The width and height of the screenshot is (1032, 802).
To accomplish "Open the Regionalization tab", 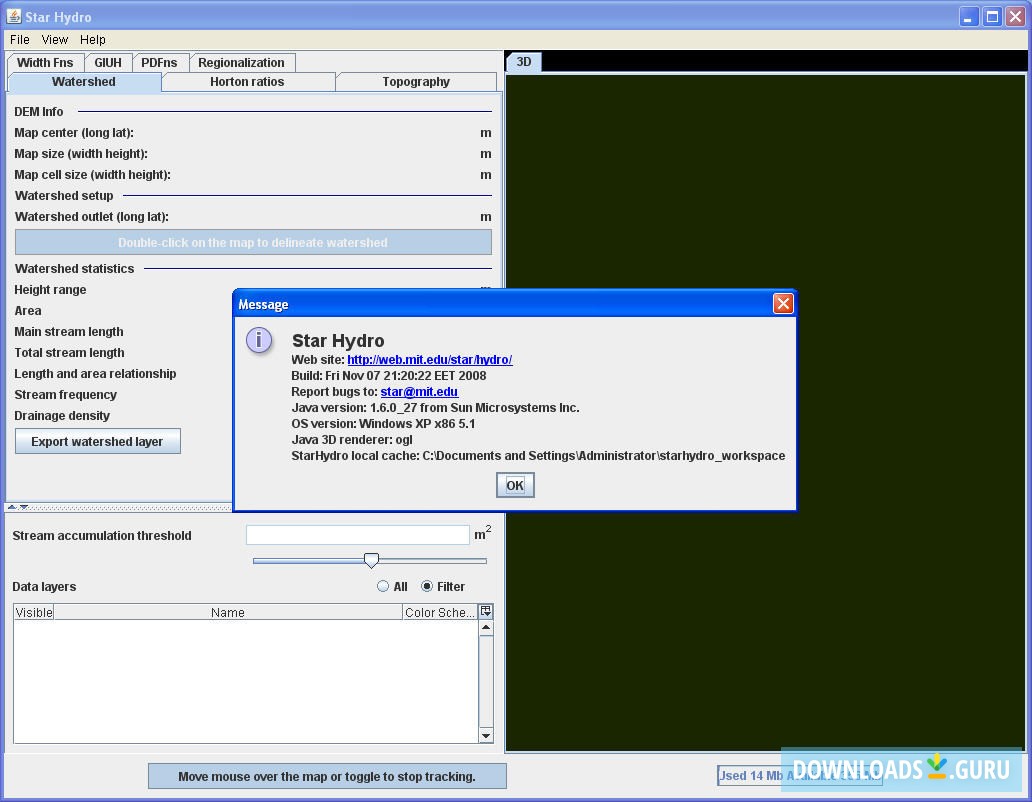I will click(242, 63).
